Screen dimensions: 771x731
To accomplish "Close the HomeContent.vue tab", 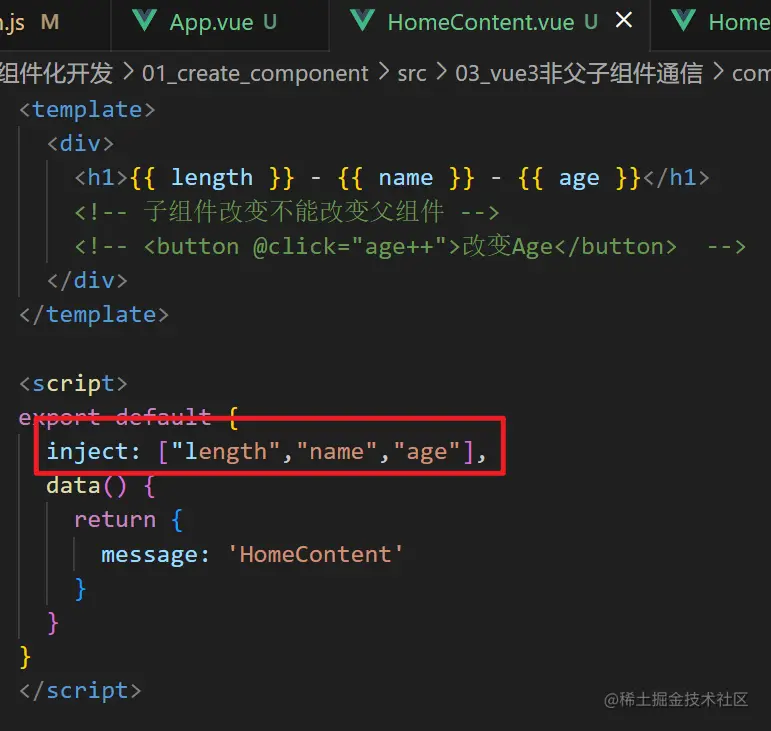I will coord(623,20).
